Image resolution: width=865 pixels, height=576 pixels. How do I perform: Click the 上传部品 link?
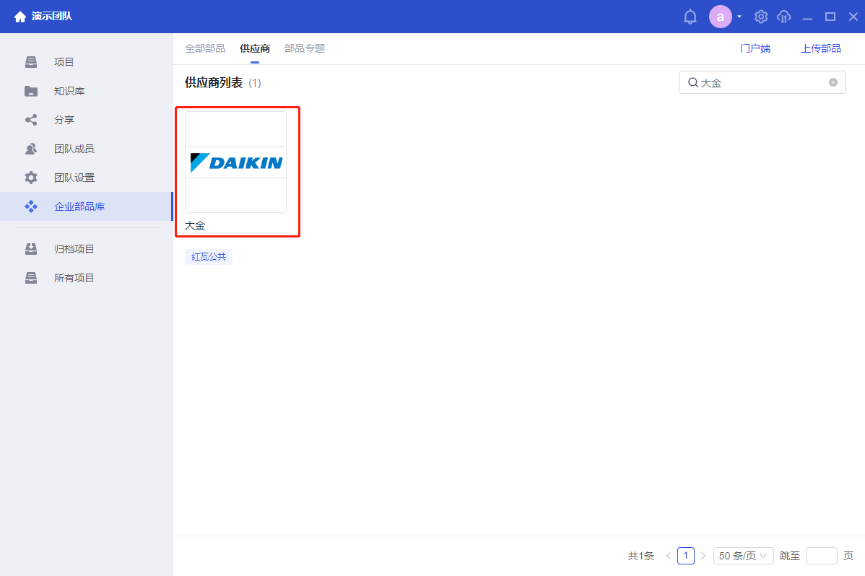(821, 49)
